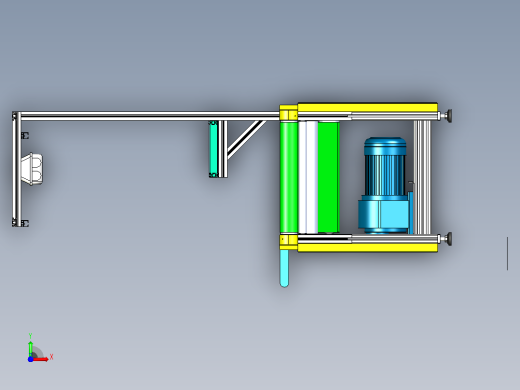Viewport: 520px width, 390px height.
Task: Click the left vertical aluminum post
Action: click(17, 169)
